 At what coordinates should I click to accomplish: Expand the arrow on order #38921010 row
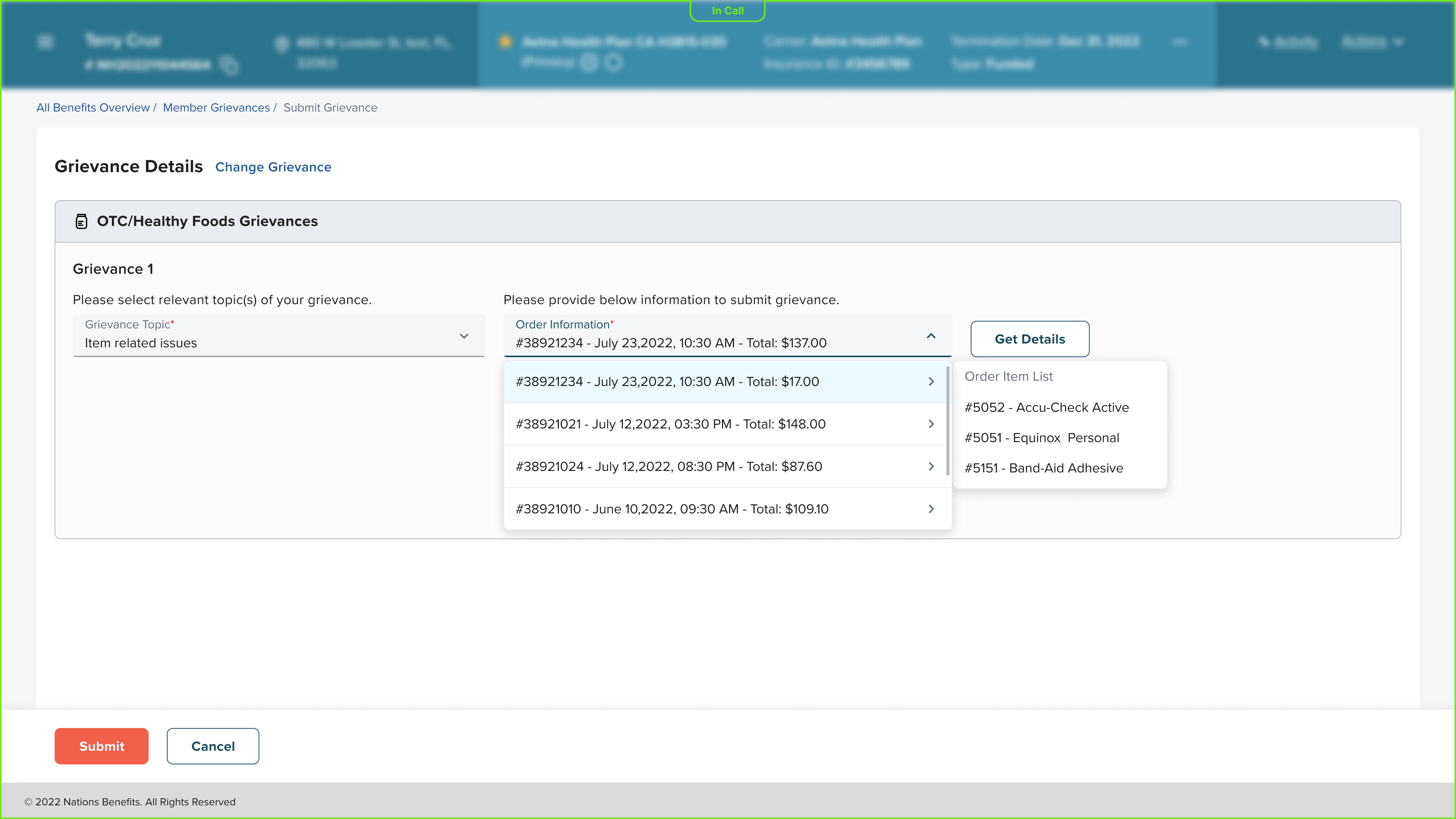point(931,509)
